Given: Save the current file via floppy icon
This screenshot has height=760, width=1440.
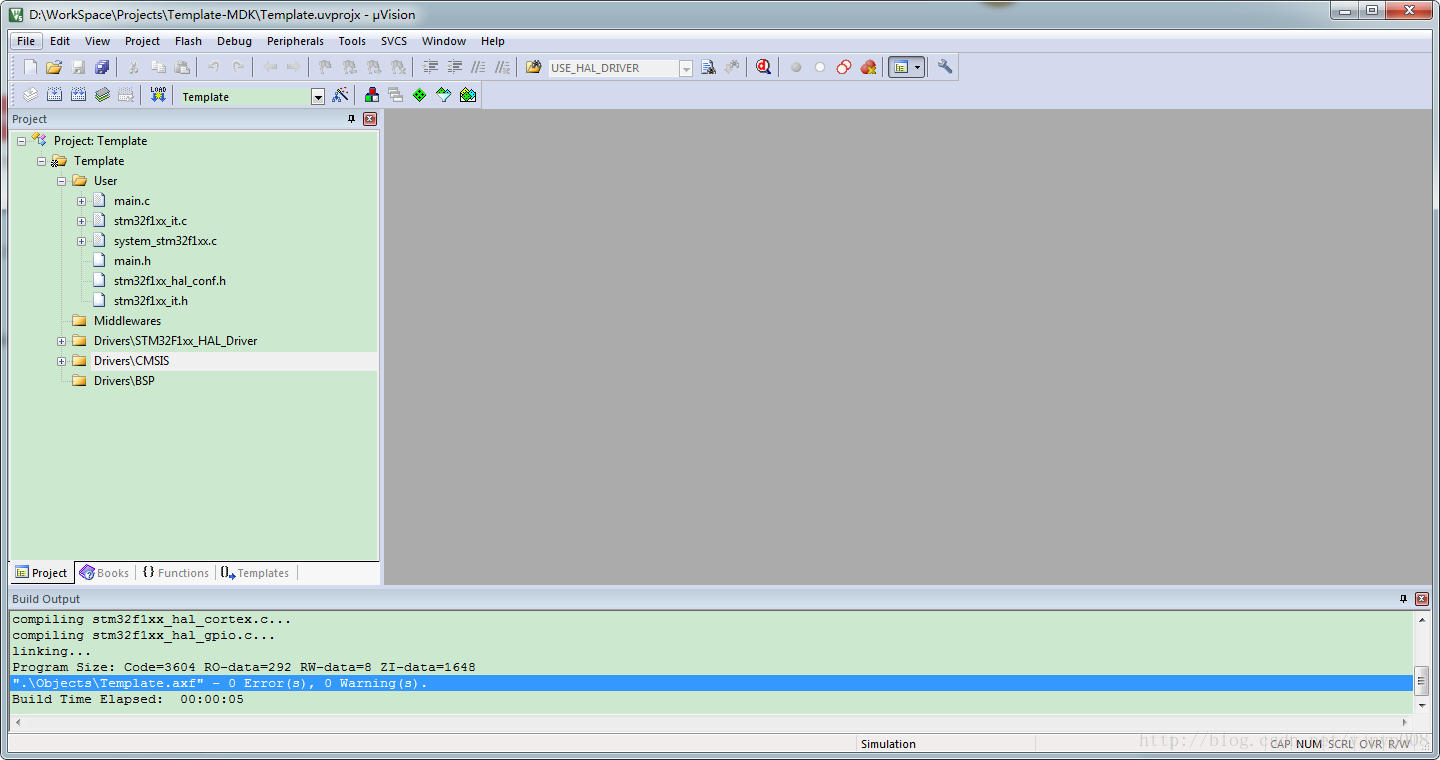Looking at the screenshot, I should (78, 67).
